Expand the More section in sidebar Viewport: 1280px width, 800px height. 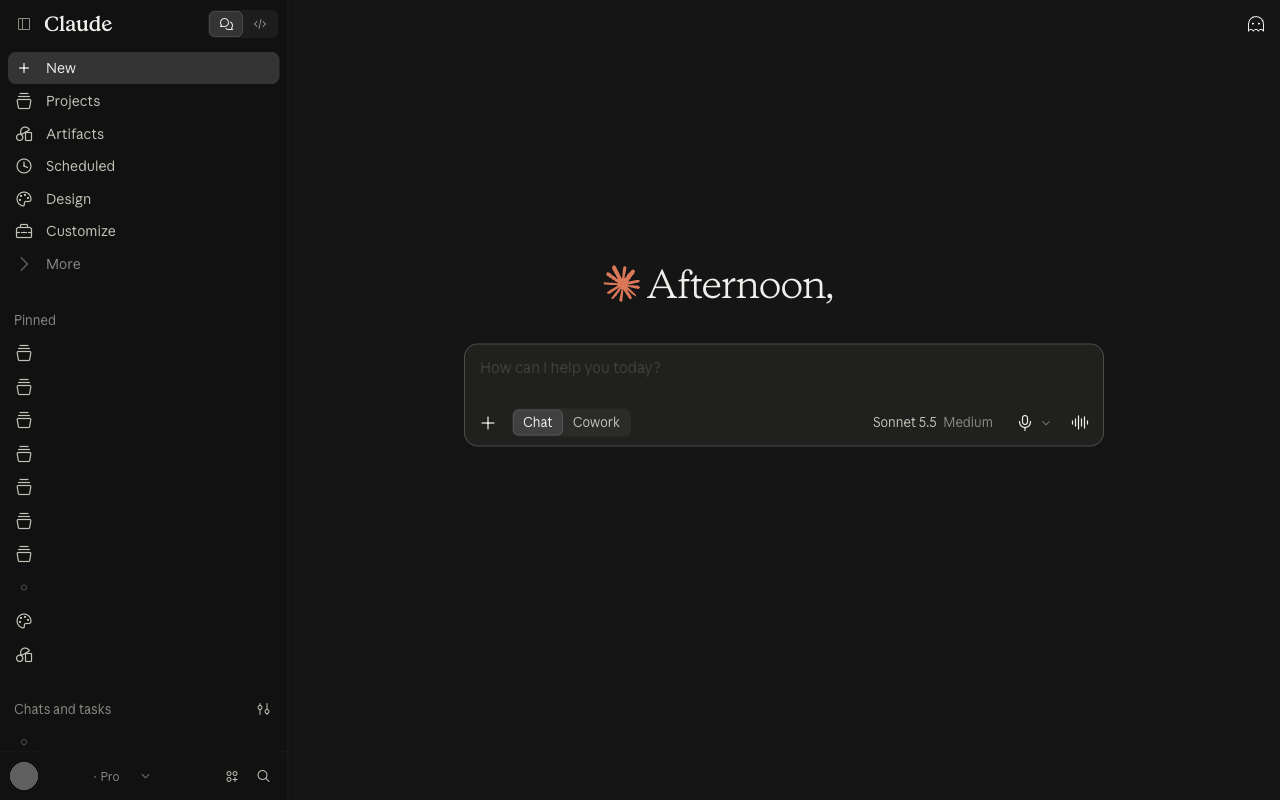(143, 264)
